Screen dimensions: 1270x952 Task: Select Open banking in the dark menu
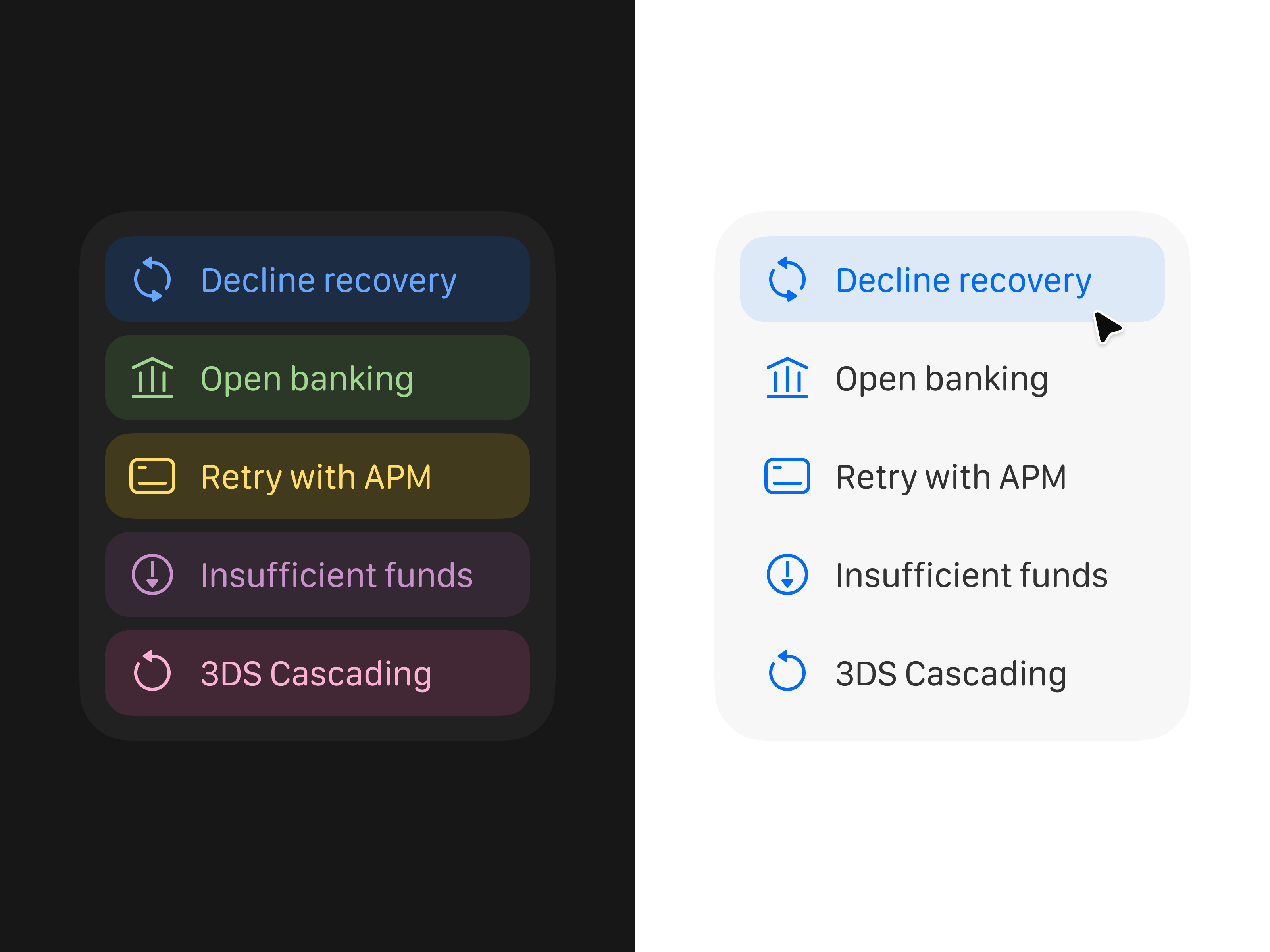click(x=317, y=378)
